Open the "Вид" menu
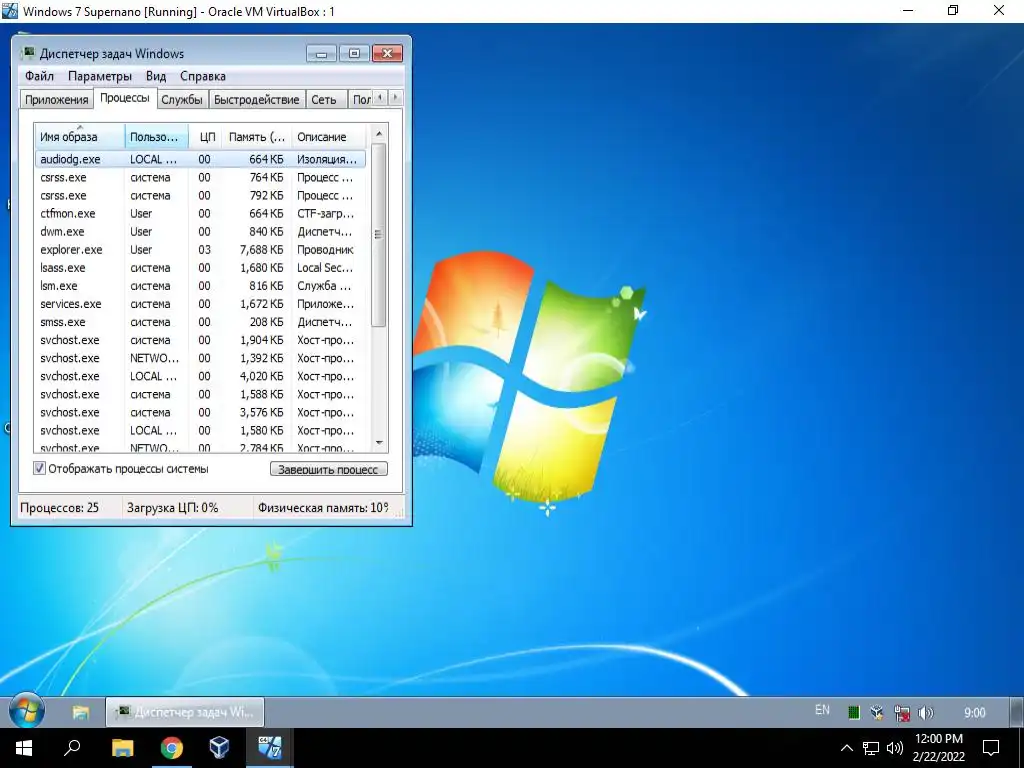This screenshot has width=1024, height=768. click(155, 76)
